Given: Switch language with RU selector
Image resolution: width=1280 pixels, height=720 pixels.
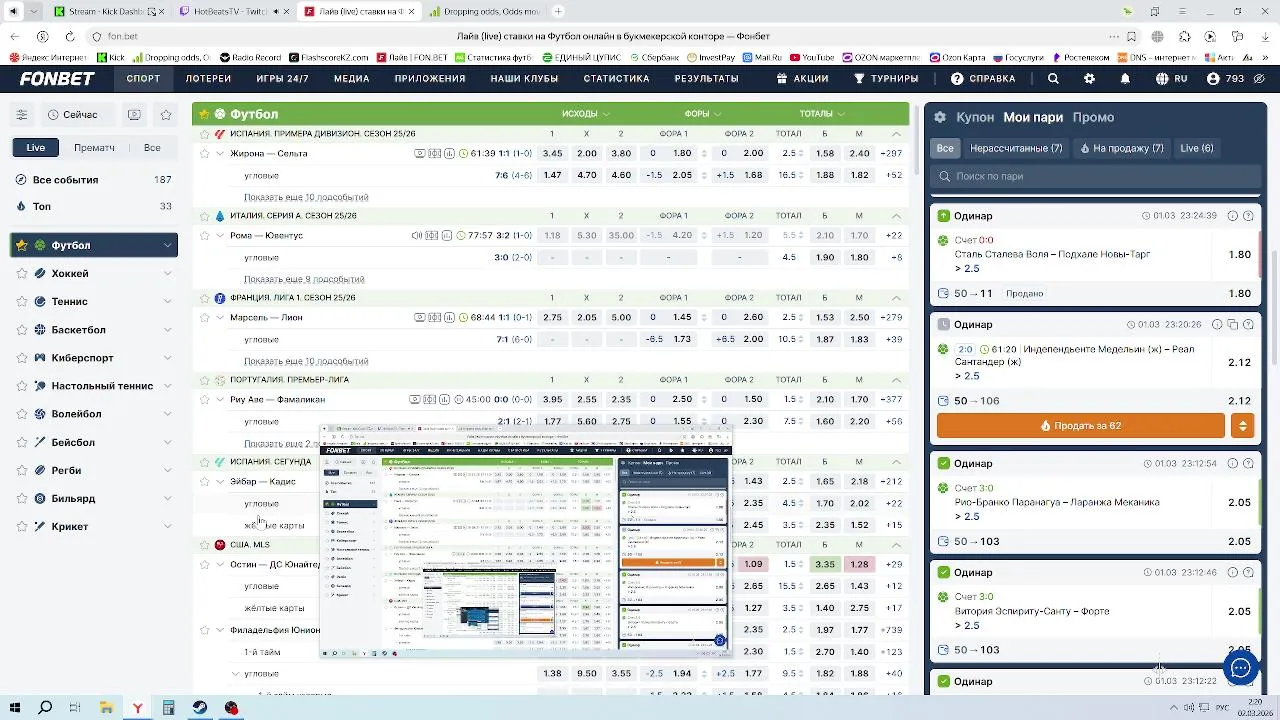Looking at the screenshot, I should tap(1172, 79).
